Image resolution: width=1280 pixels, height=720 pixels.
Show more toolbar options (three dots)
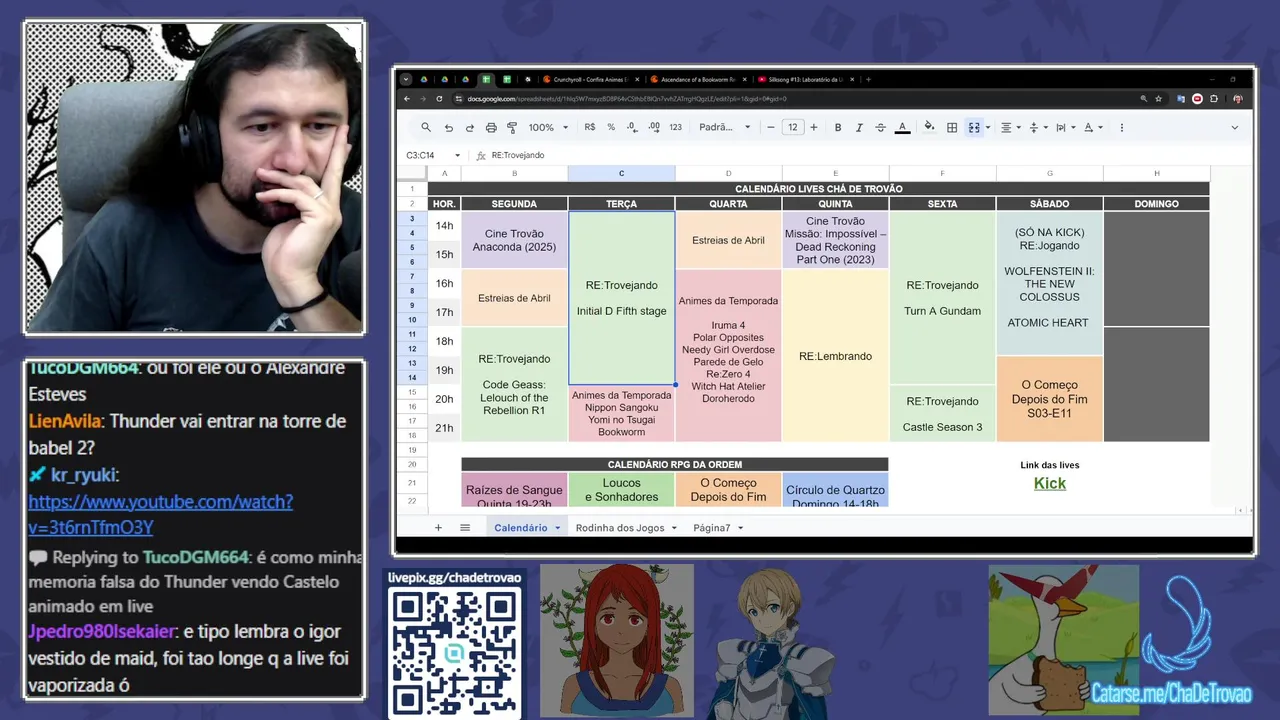coord(1122,128)
